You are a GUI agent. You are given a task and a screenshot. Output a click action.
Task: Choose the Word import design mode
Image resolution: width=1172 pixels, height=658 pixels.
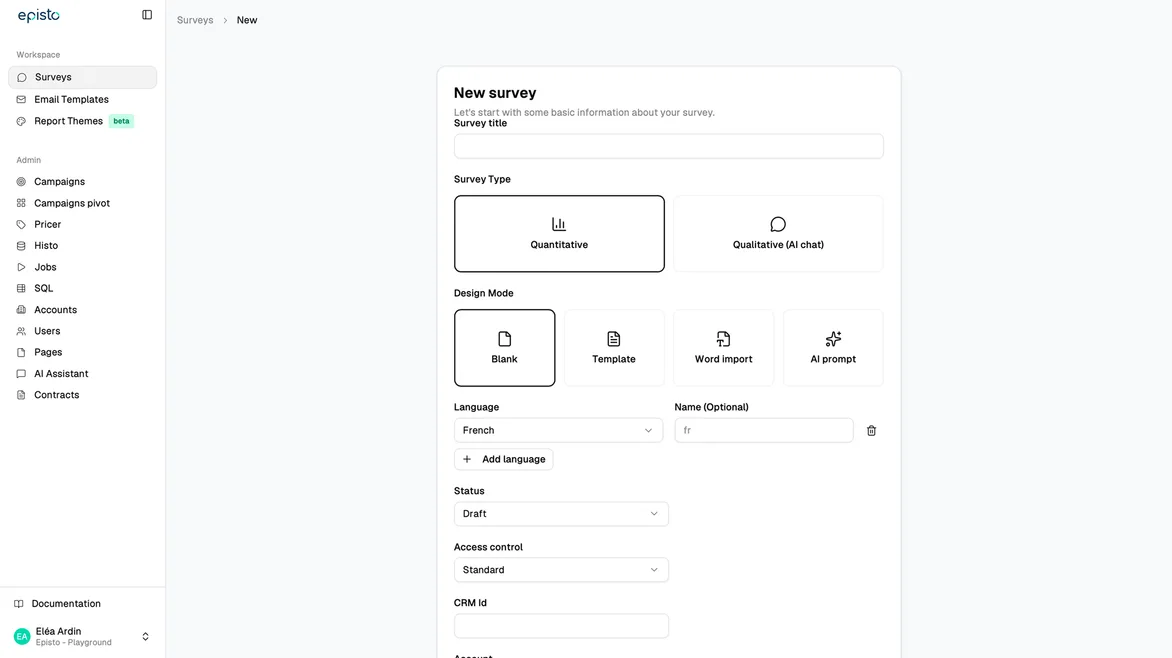pos(724,348)
